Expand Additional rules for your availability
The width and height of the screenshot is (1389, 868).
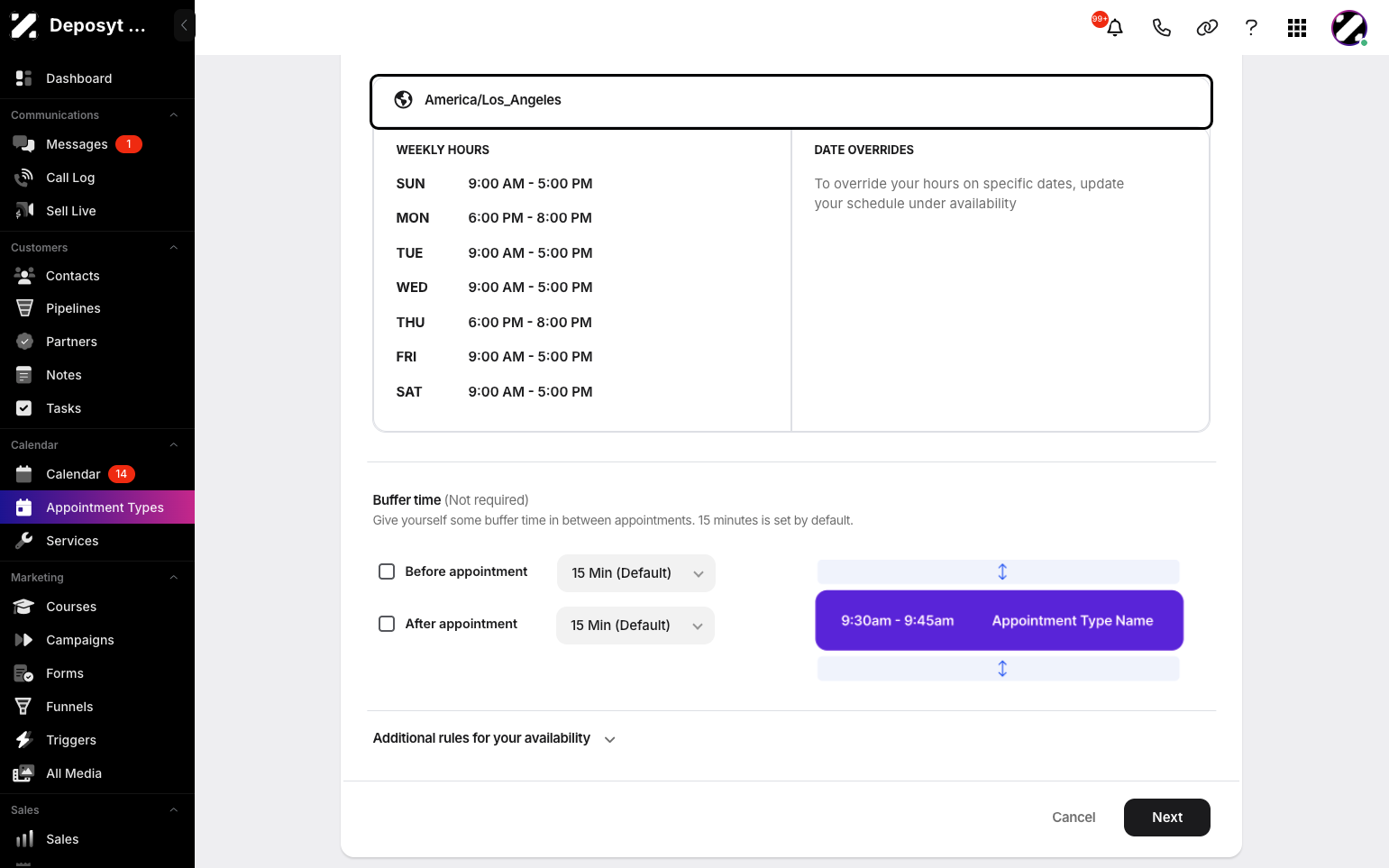coord(494,738)
